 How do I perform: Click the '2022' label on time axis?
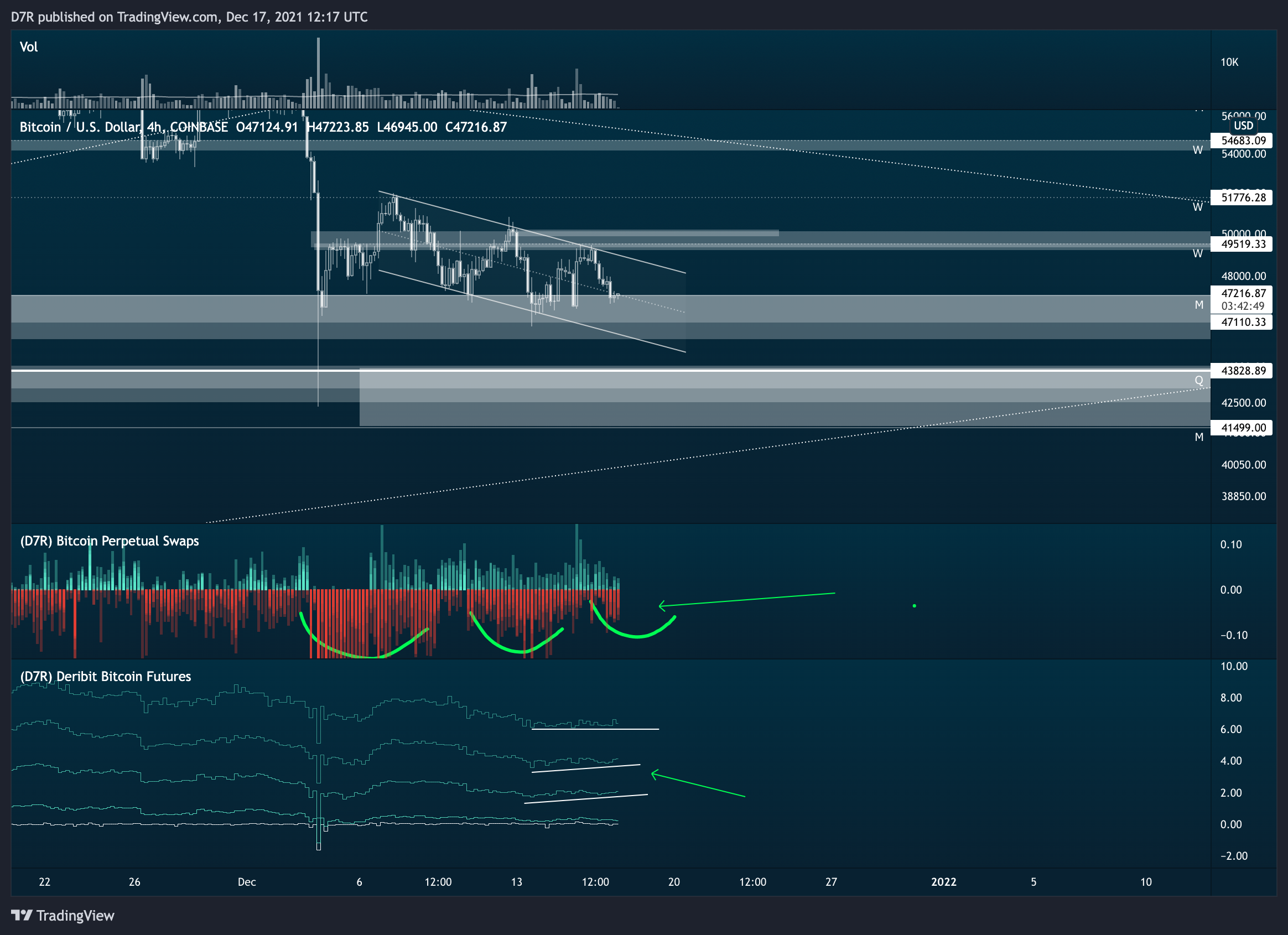coord(944,882)
